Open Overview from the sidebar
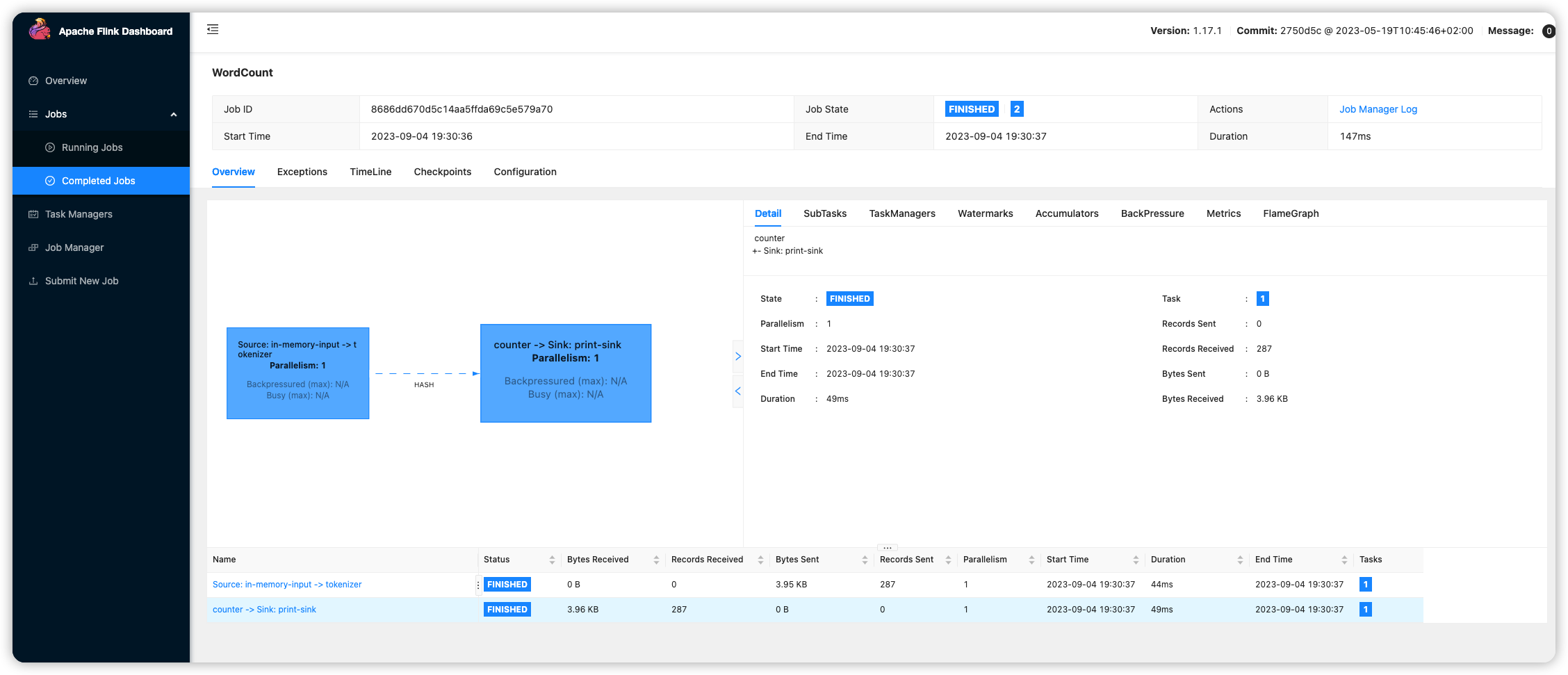Screen dimensions: 1568x675 pos(66,81)
